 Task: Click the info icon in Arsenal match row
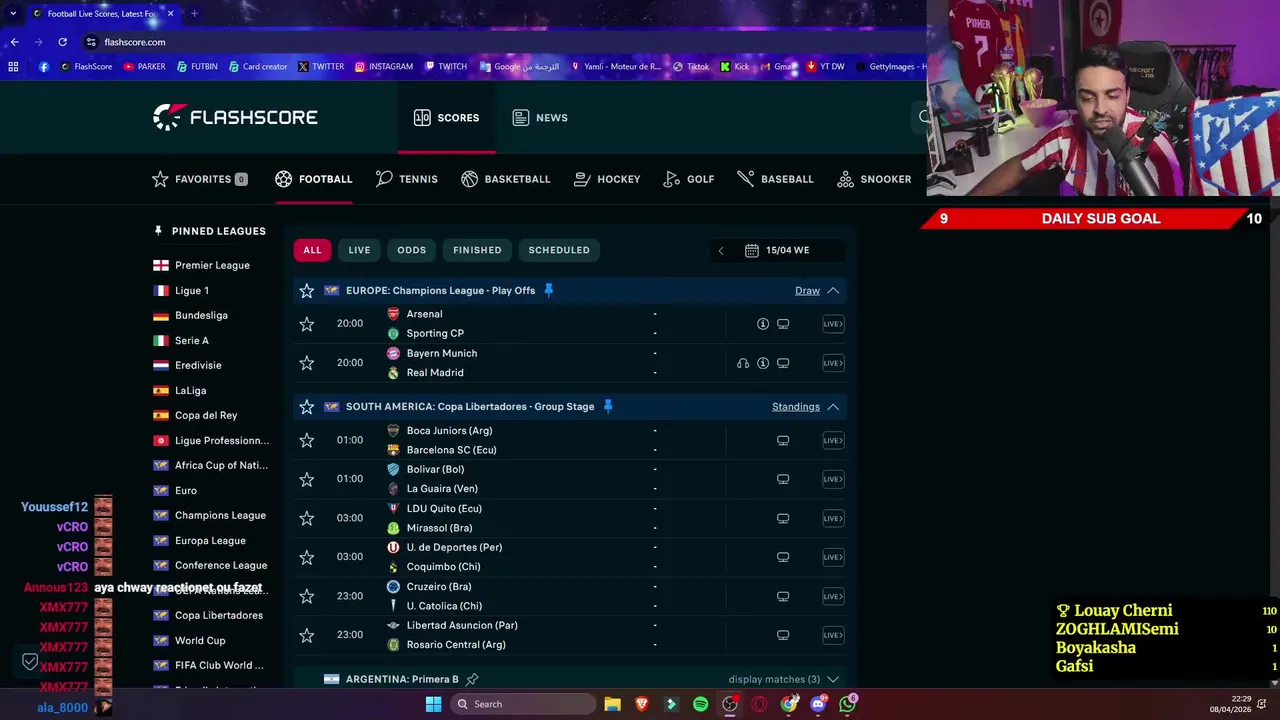(x=763, y=324)
